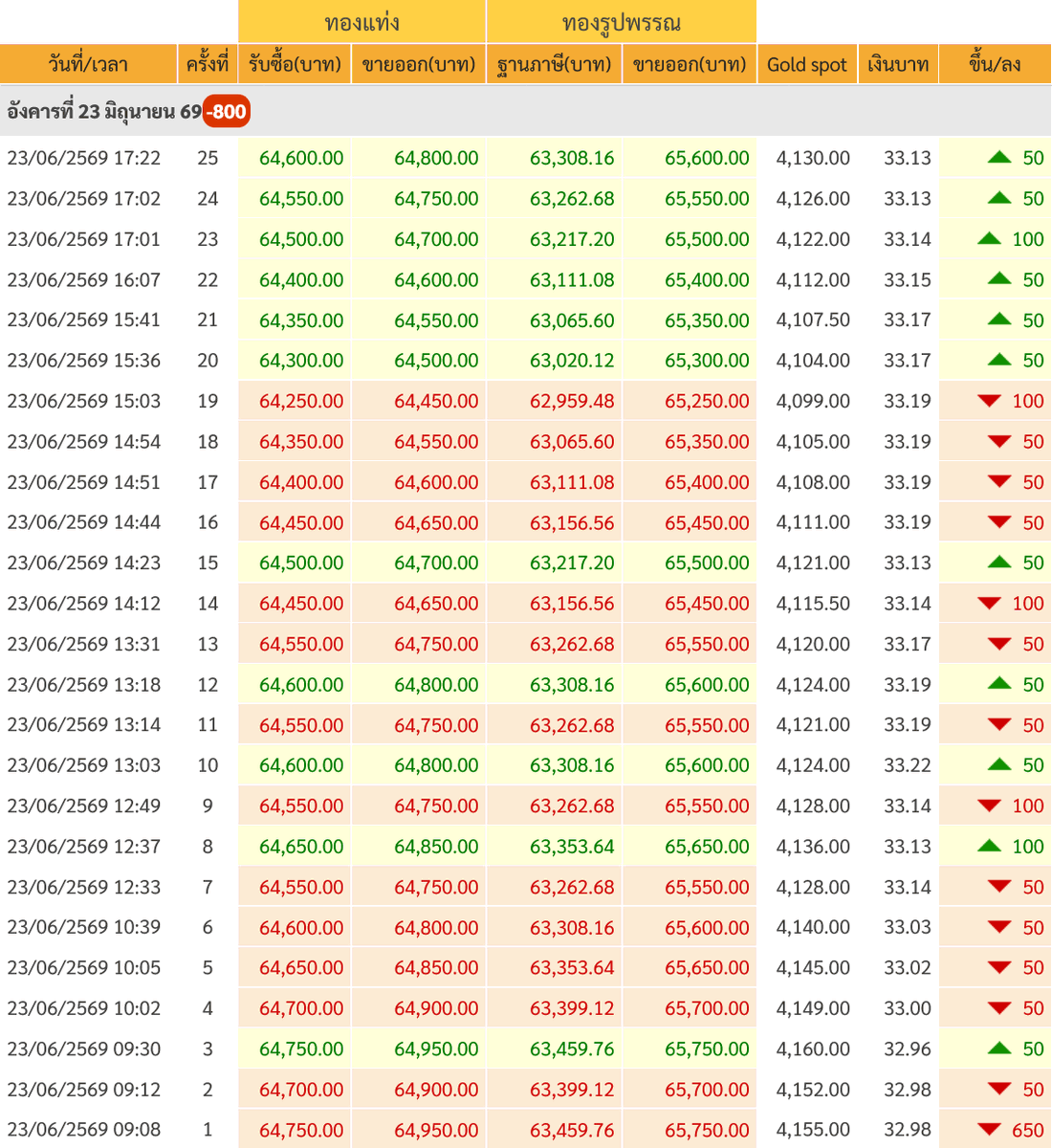Viewport: 1052px width, 1148px height.
Task: Click baht rate 33.00
Action: click(908, 1008)
